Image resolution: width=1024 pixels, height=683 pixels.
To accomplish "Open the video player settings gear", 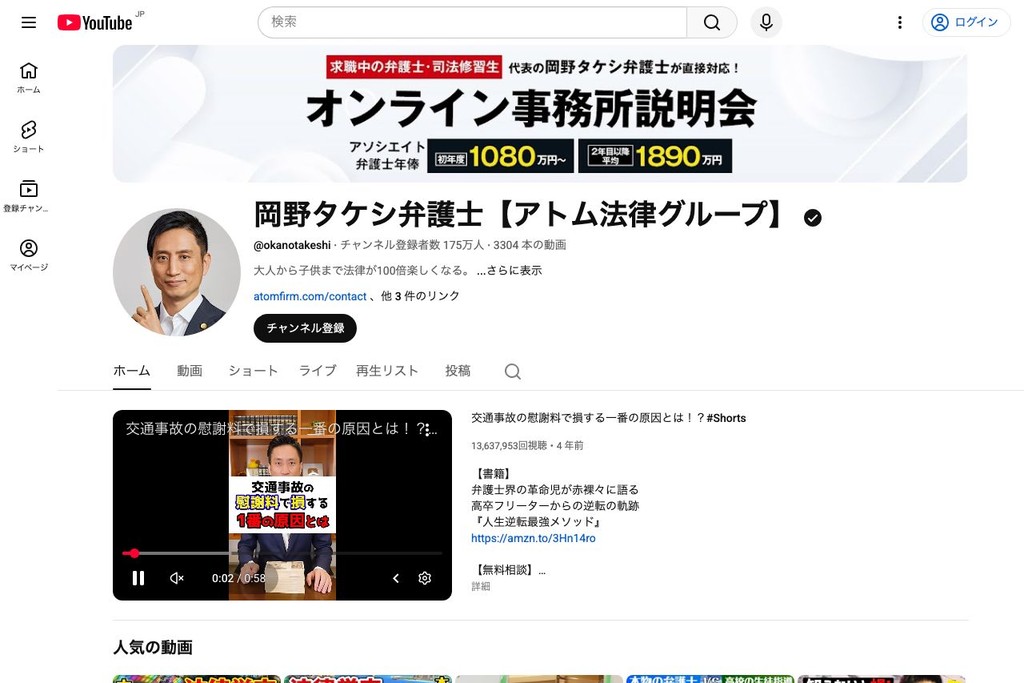I will [424, 578].
